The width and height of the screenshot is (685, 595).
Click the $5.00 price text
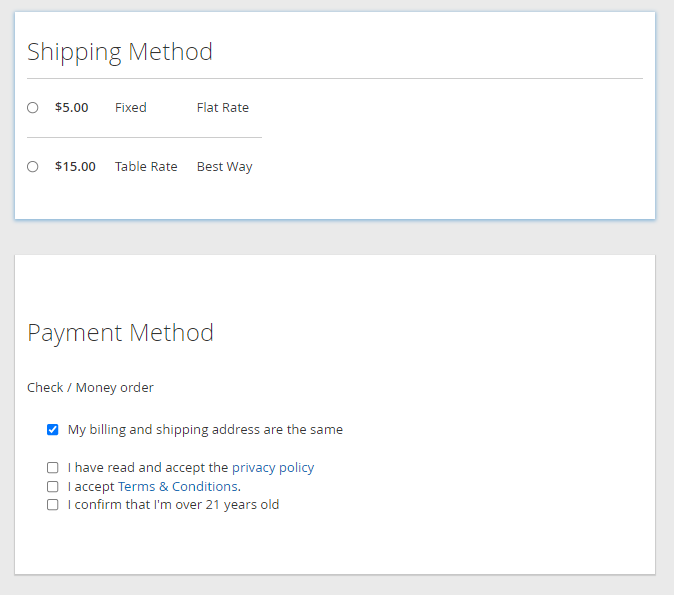point(72,107)
